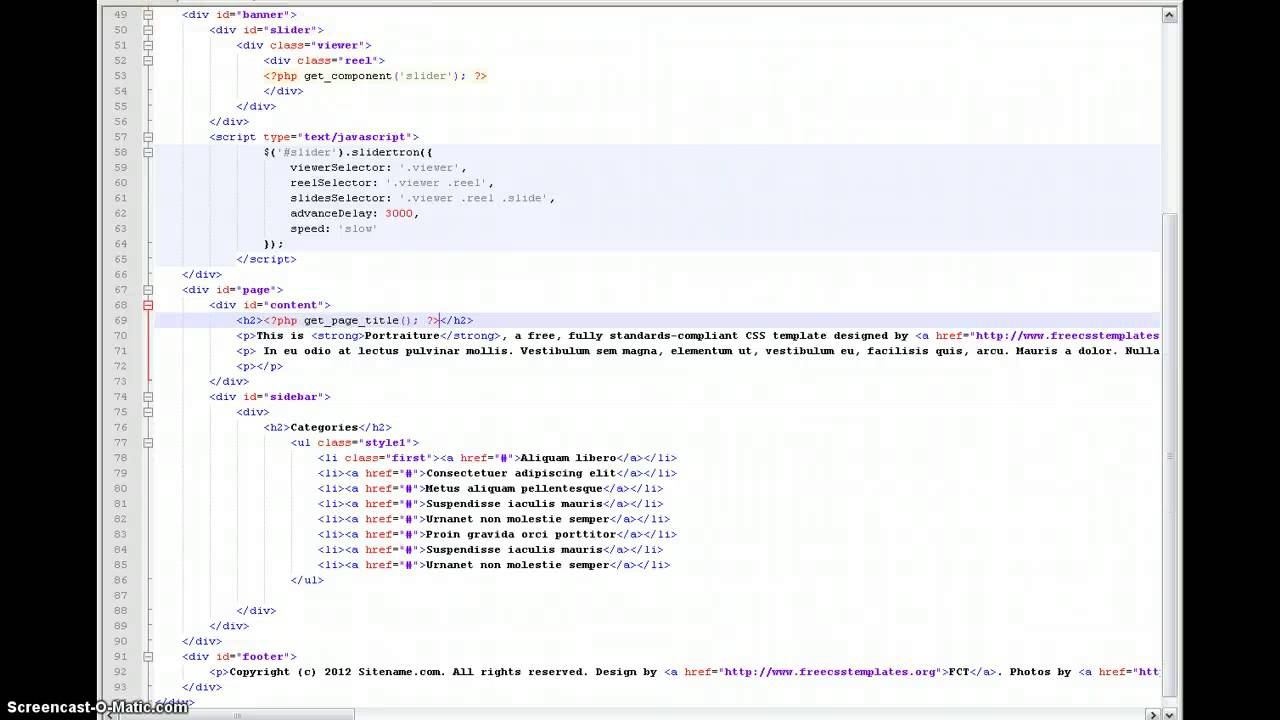
Task: Collapse the slidertron call fold on line 58
Action: (x=148, y=152)
